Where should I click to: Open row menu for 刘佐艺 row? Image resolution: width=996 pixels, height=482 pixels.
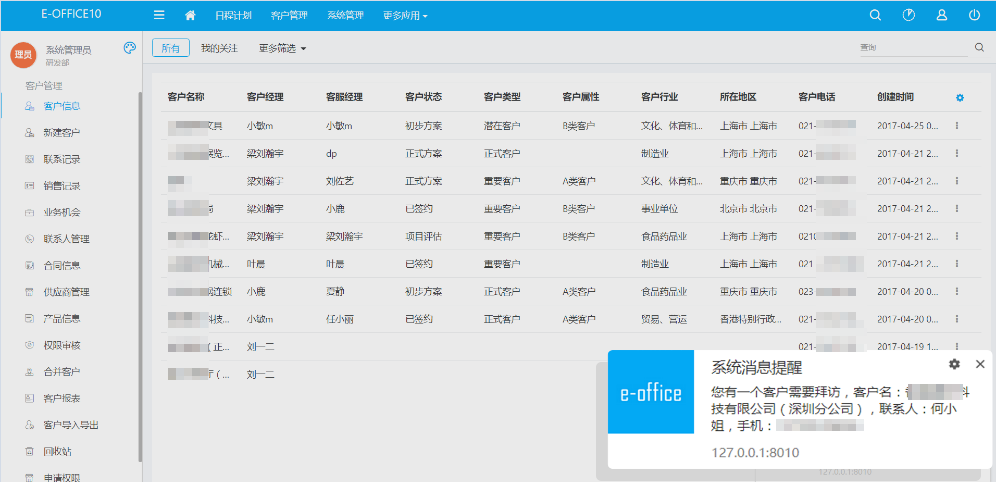coord(957,181)
